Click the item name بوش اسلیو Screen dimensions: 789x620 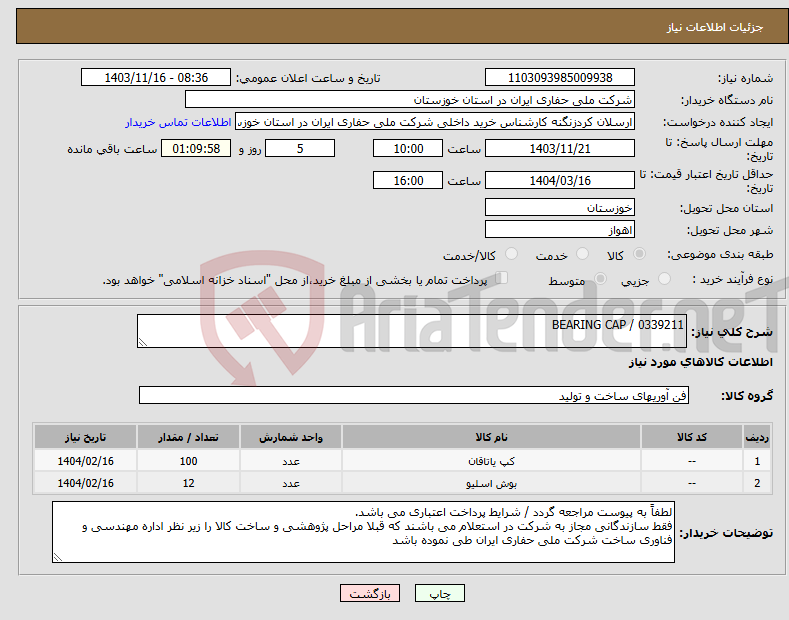(x=491, y=483)
